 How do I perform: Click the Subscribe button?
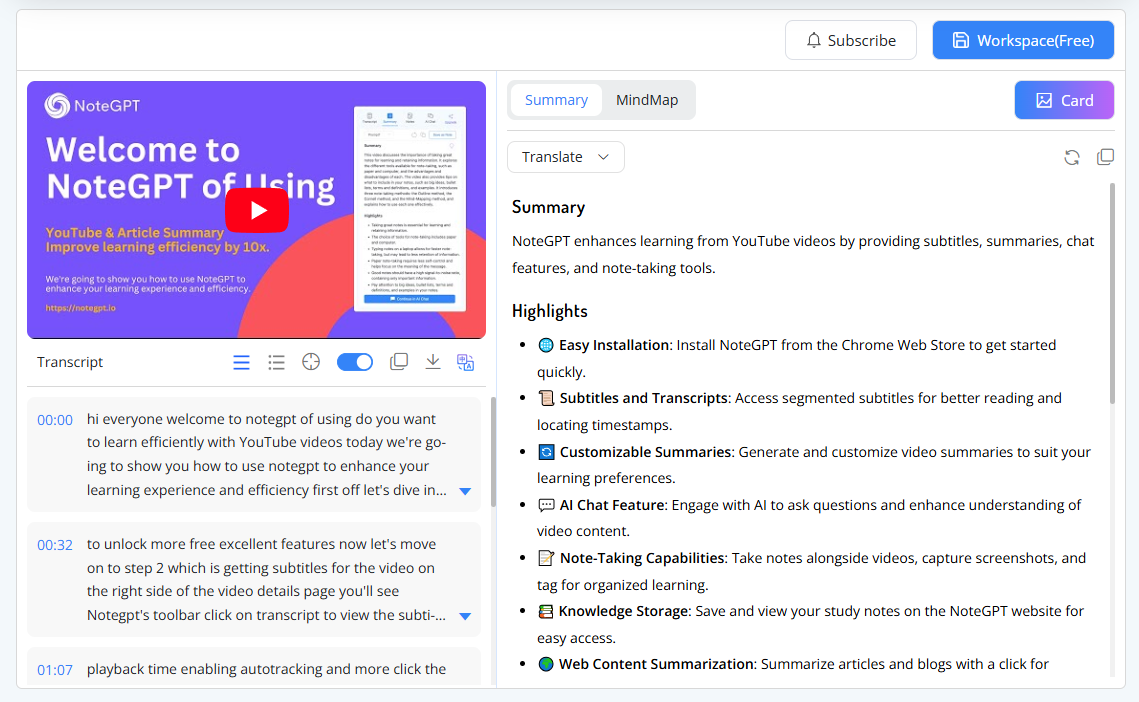[851, 40]
